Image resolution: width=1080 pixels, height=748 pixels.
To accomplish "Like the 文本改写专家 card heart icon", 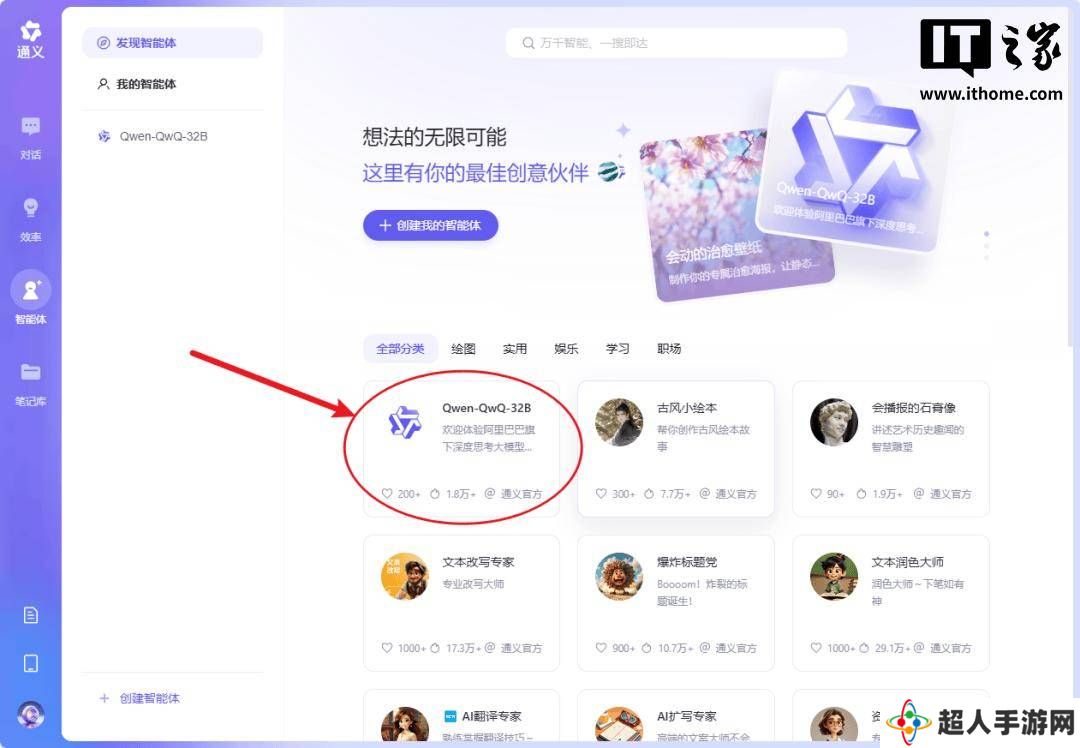I will coord(387,648).
